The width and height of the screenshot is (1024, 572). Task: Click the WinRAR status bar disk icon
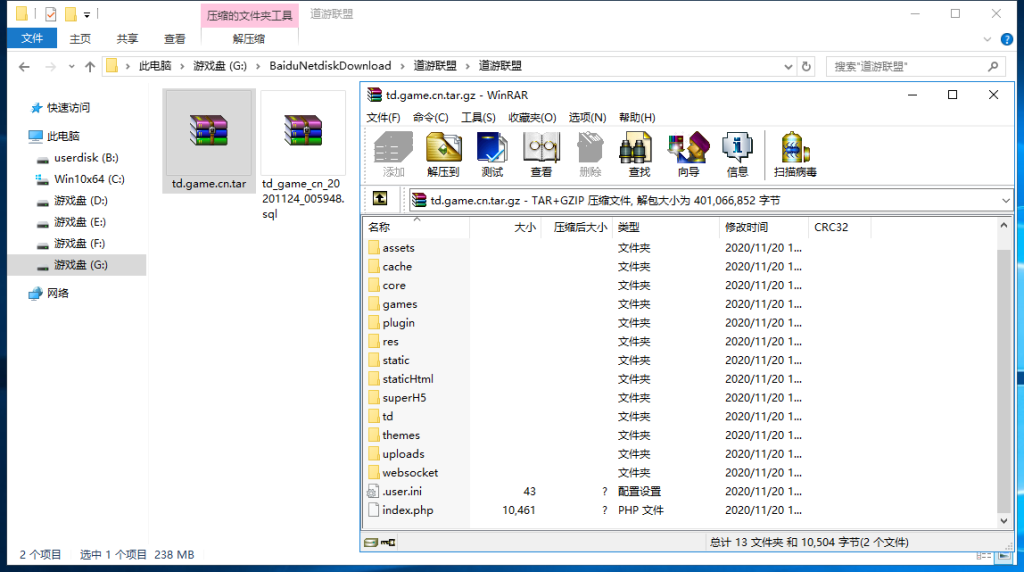click(x=371, y=542)
